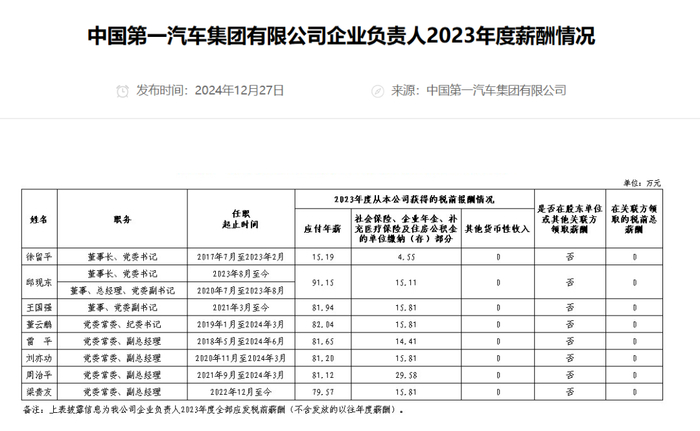Viewport: 700px width, 431px height.
Task: Click the salary value 81.12
Action: (323, 376)
